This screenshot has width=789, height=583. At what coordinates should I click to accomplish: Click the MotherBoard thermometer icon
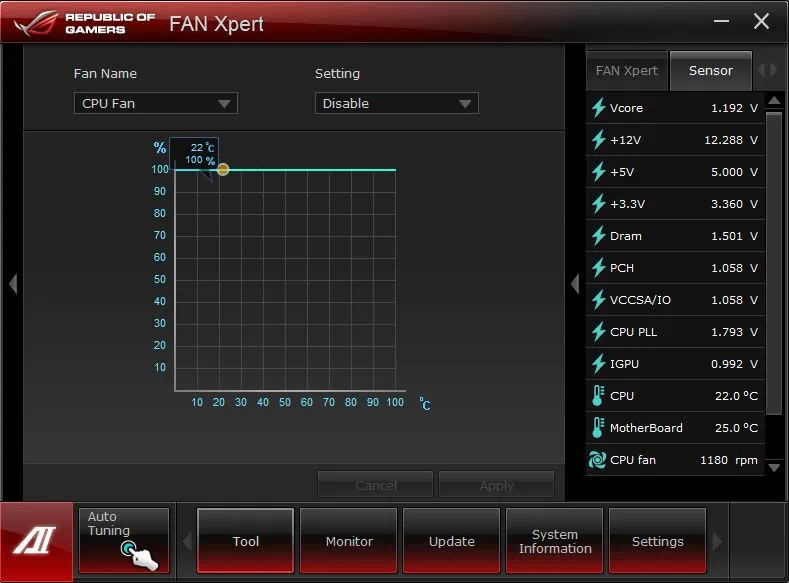(x=597, y=428)
